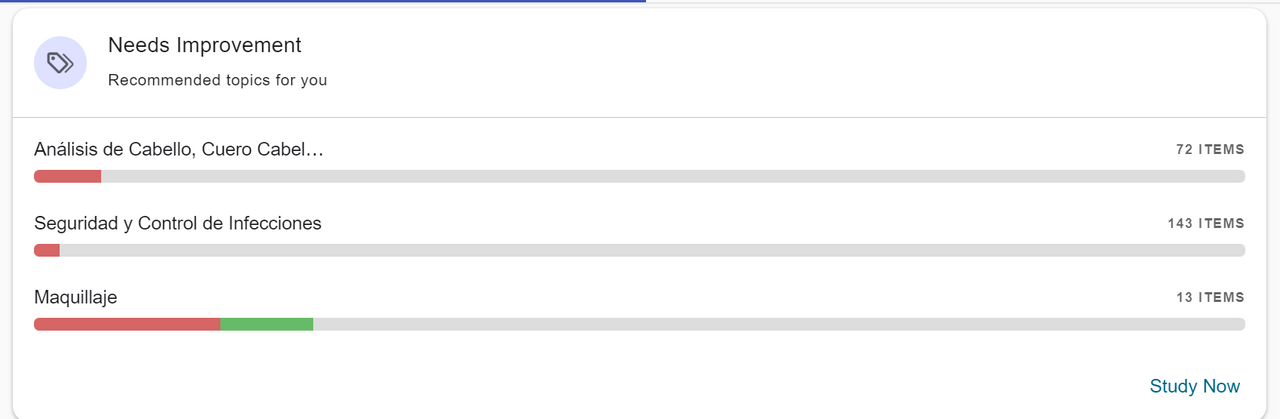Click the 143 ITEMS count label

[x=1205, y=224]
